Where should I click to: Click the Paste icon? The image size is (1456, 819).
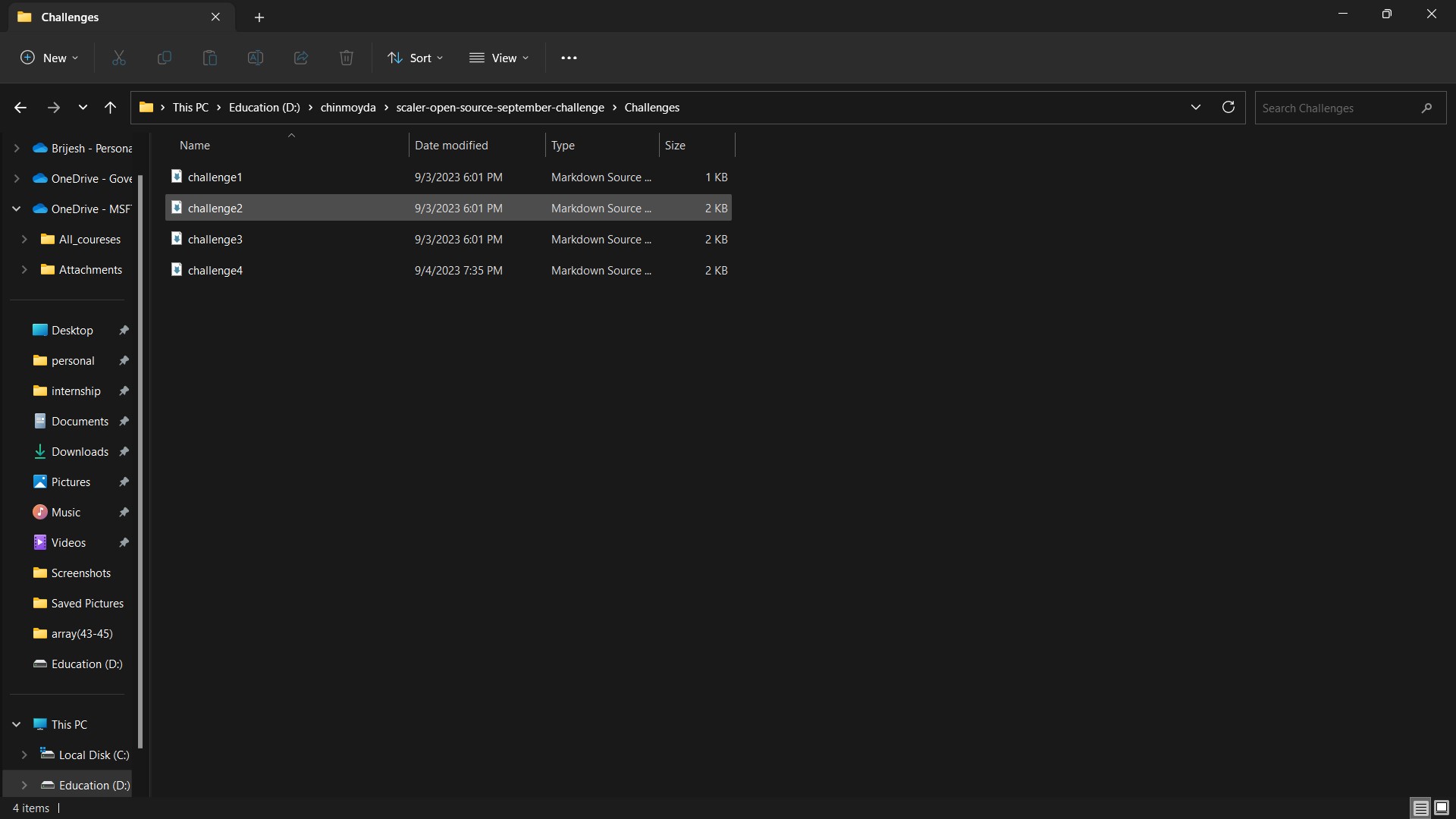209,58
